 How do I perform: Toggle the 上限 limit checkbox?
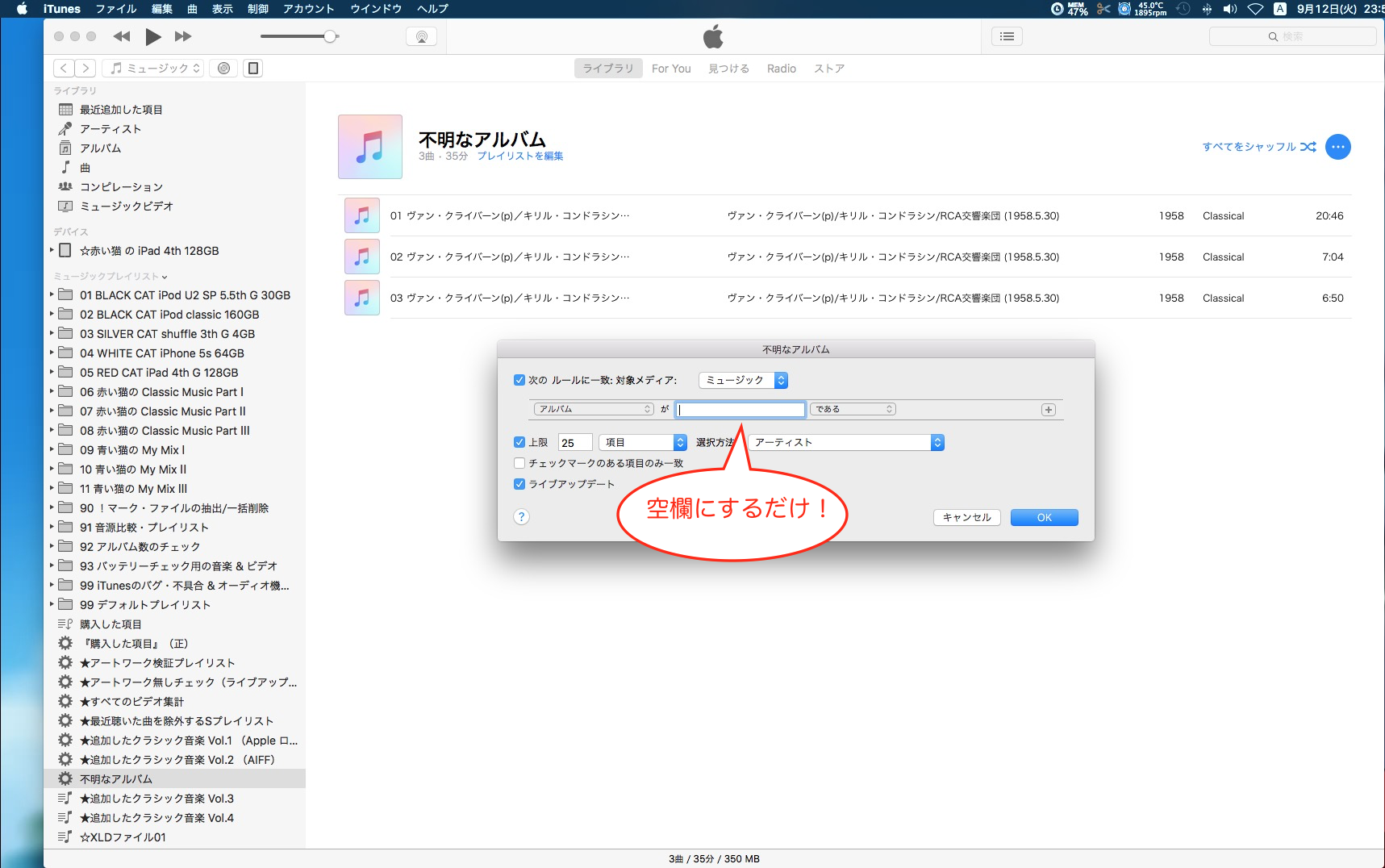click(x=519, y=442)
